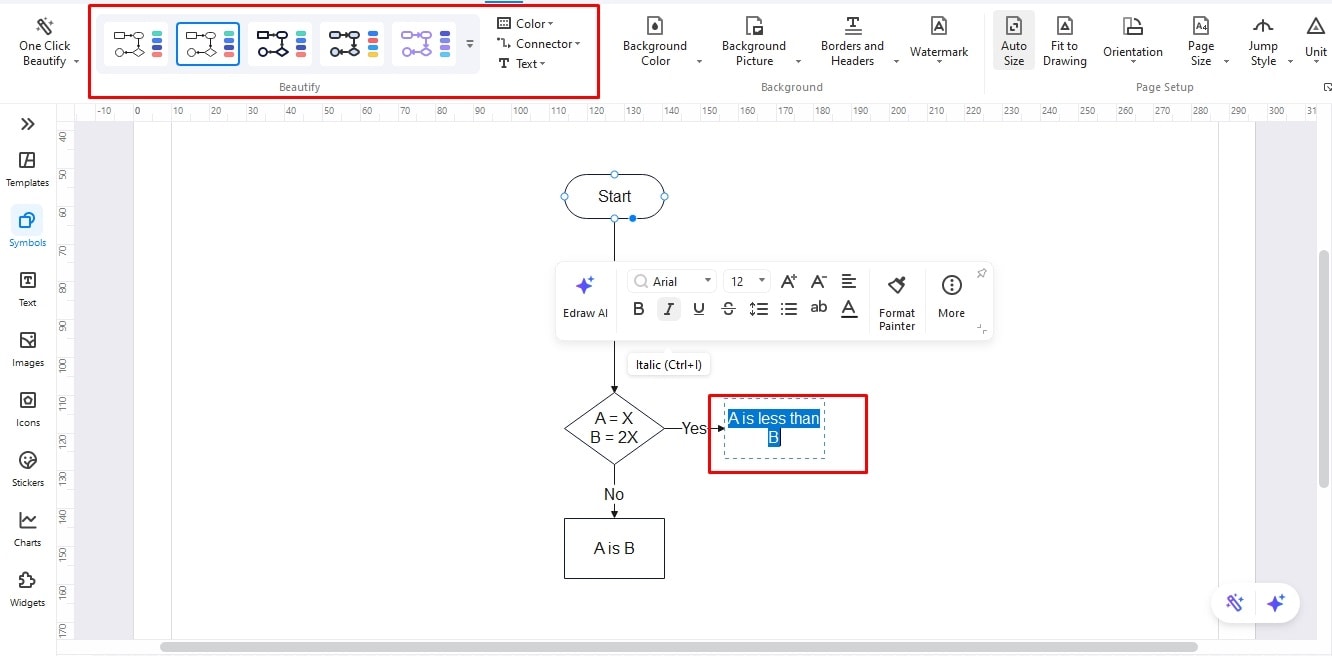Open text alignment options
Viewport: 1332px width, 656px height.
[849, 281]
